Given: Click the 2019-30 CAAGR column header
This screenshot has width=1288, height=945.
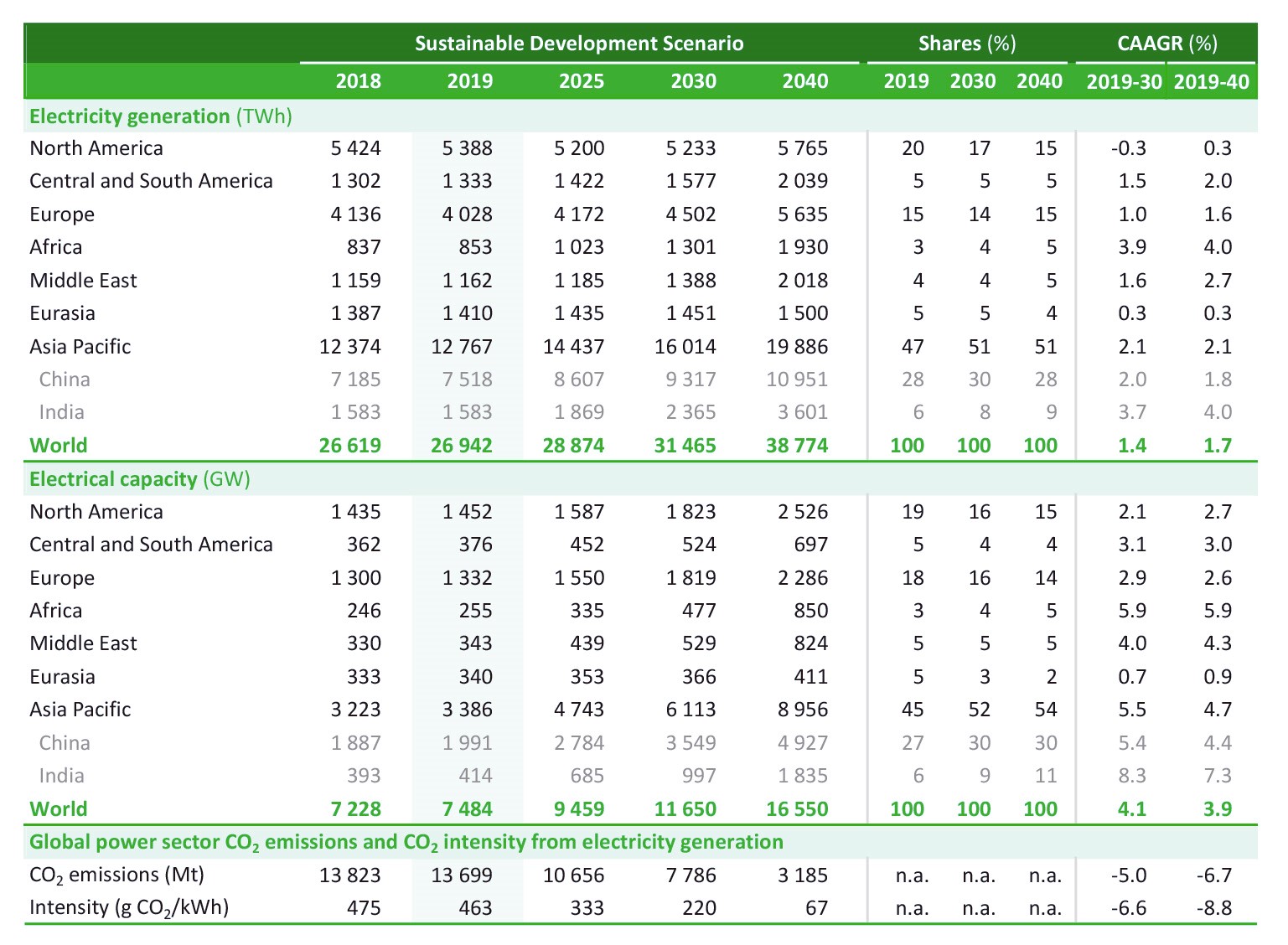Looking at the screenshot, I should point(1124,81).
